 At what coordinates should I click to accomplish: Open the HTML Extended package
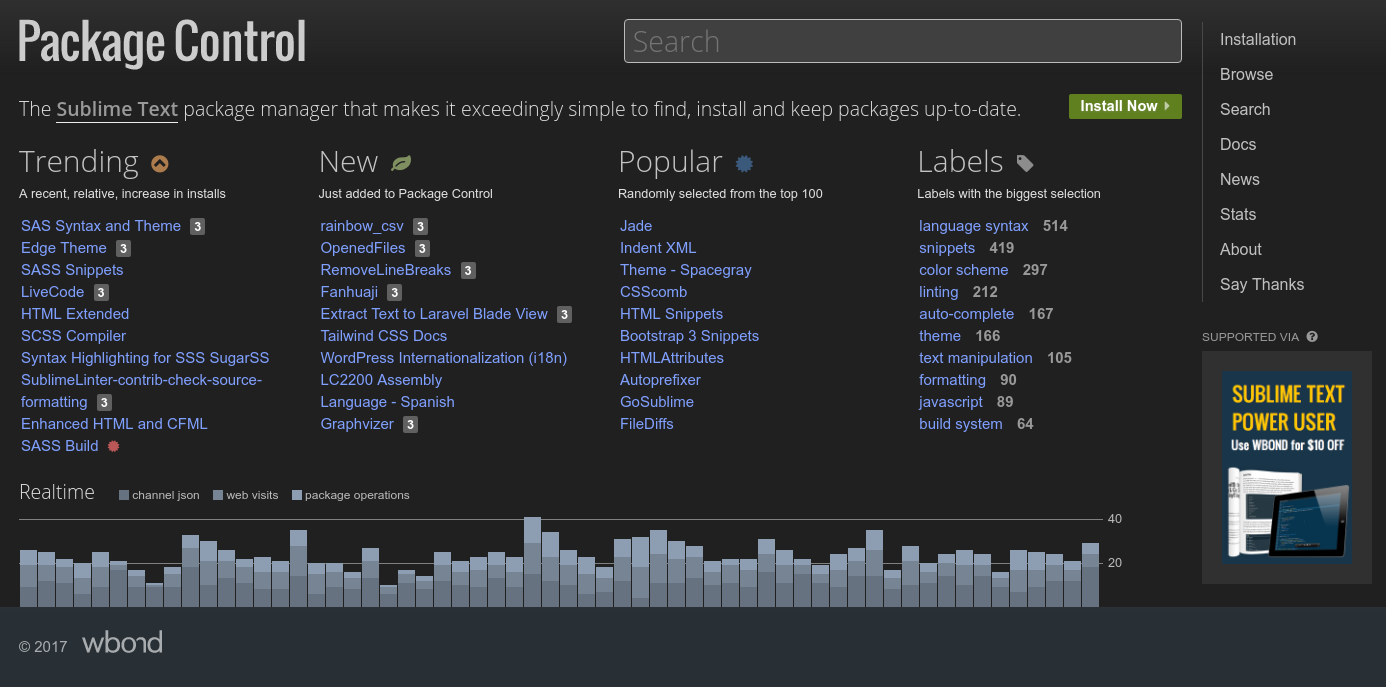point(75,314)
